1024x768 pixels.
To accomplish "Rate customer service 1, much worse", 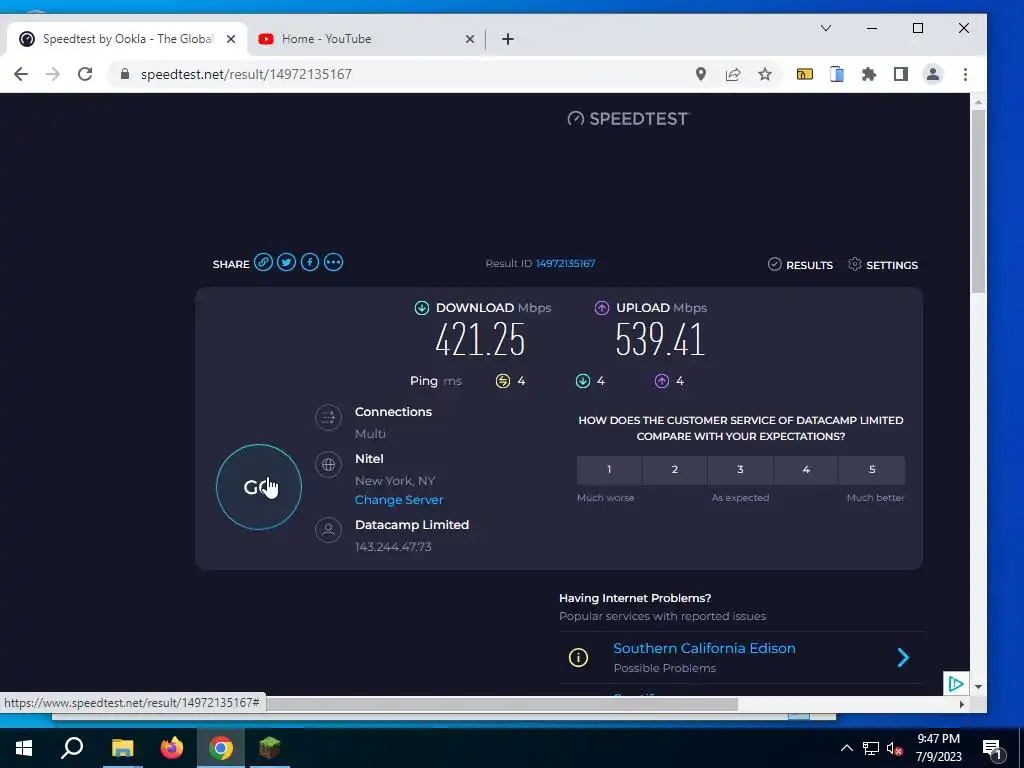I will point(609,470).
